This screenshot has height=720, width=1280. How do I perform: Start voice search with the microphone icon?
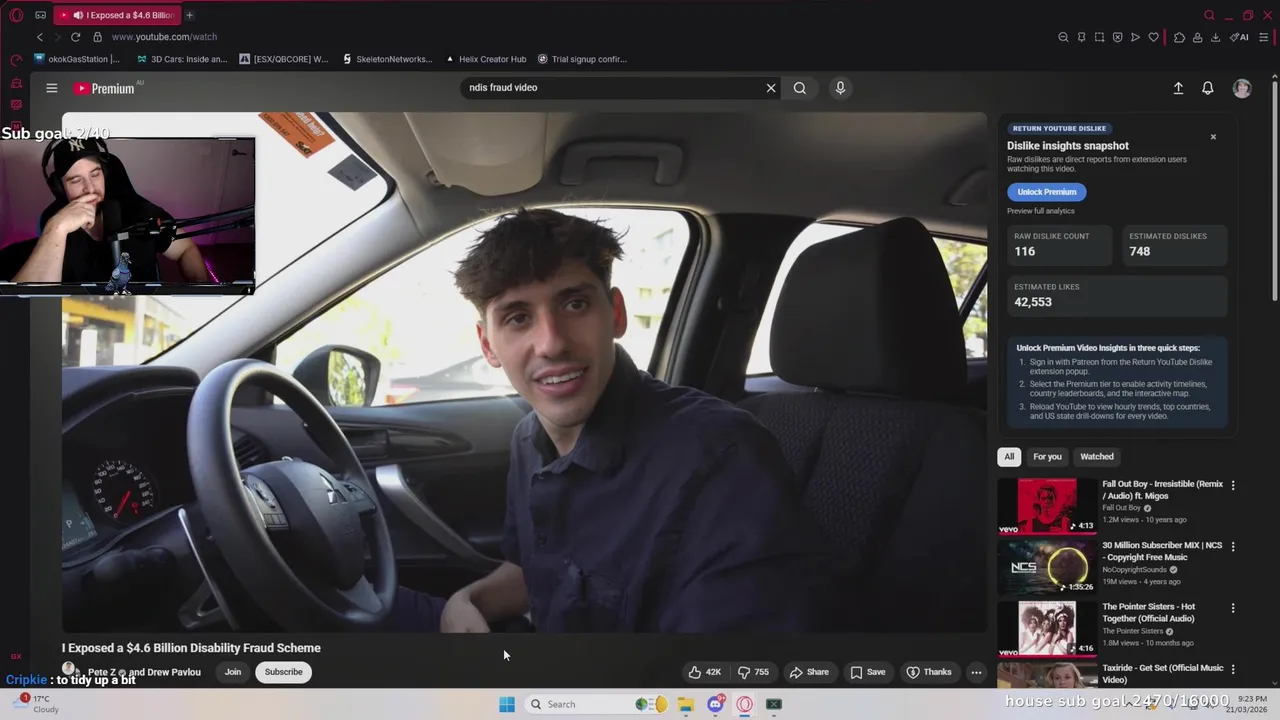pyautogui.click(x=840, y=88)
